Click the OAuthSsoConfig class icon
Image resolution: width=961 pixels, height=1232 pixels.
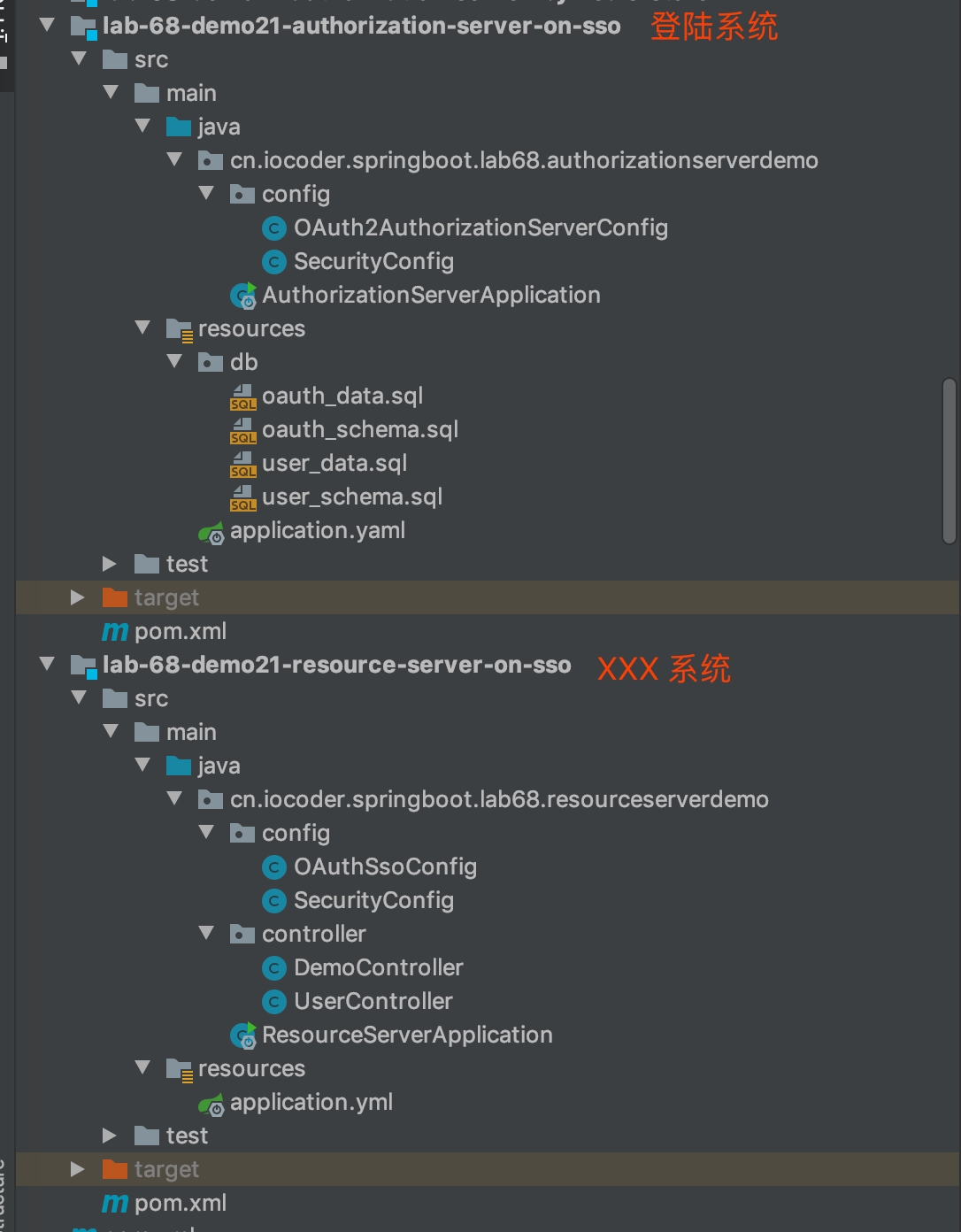coord(274,867)
